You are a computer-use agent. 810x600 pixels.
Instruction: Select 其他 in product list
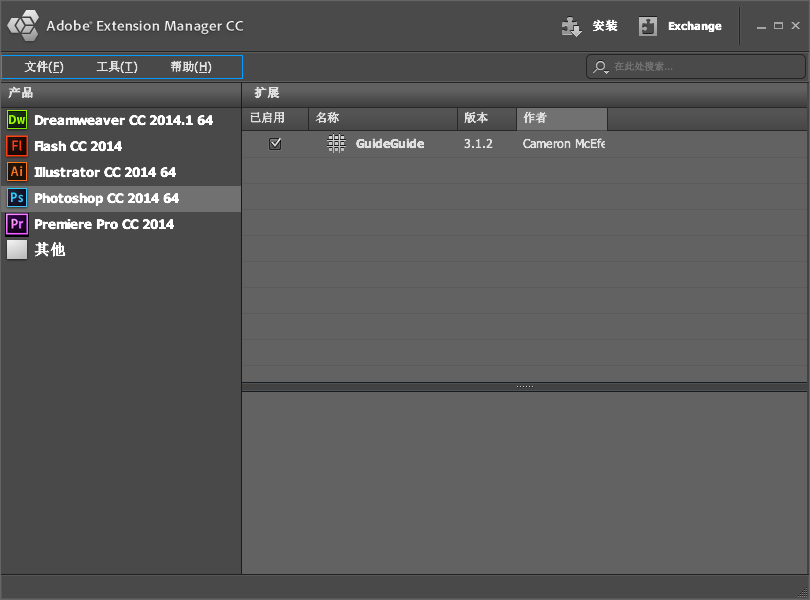[x=121, y=250]
